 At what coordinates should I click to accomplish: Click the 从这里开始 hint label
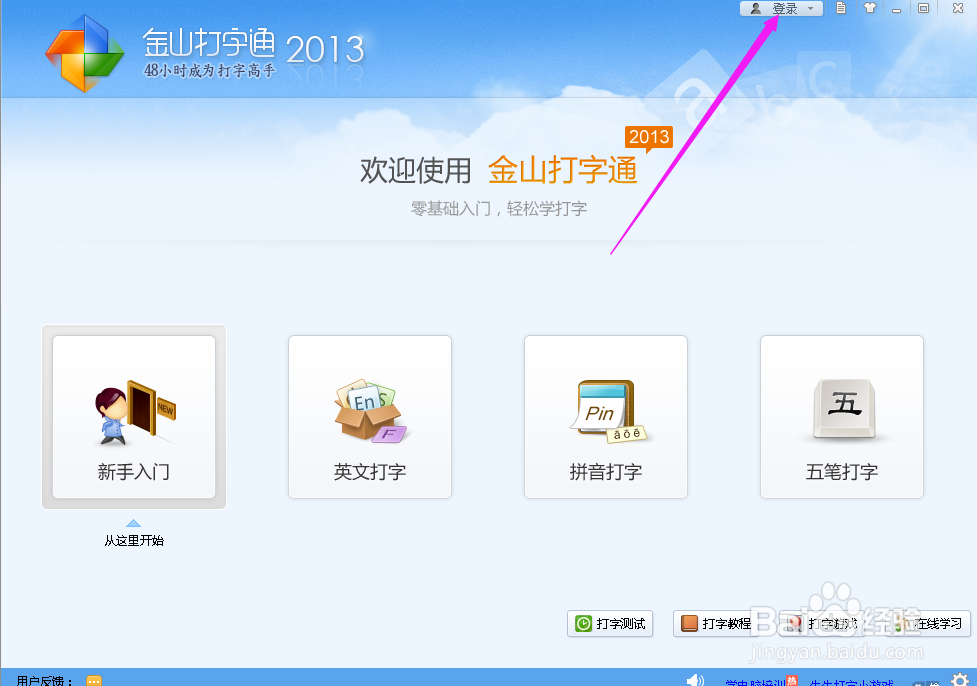click(134, 540)
